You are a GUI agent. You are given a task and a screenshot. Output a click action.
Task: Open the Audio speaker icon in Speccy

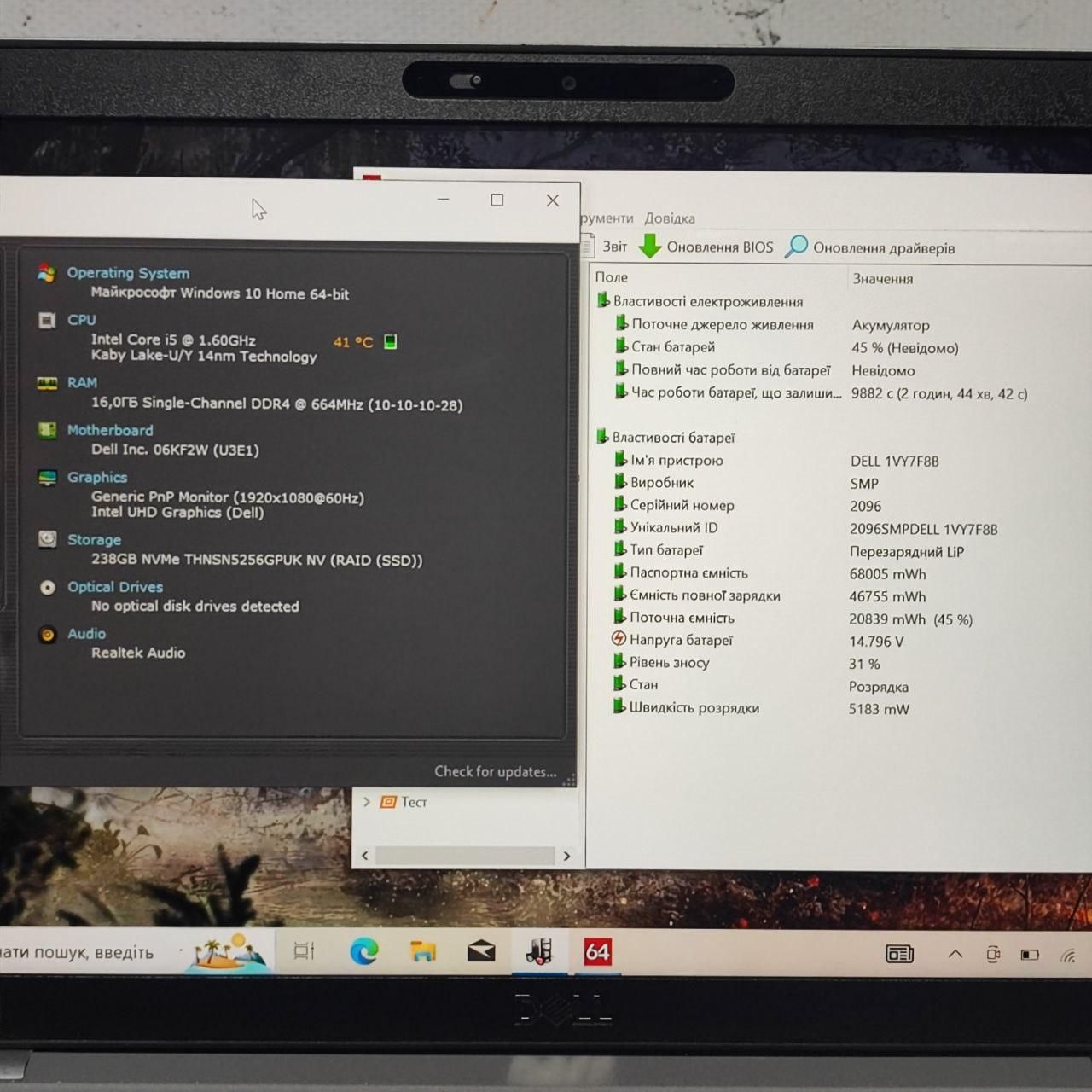click(47, 634)
